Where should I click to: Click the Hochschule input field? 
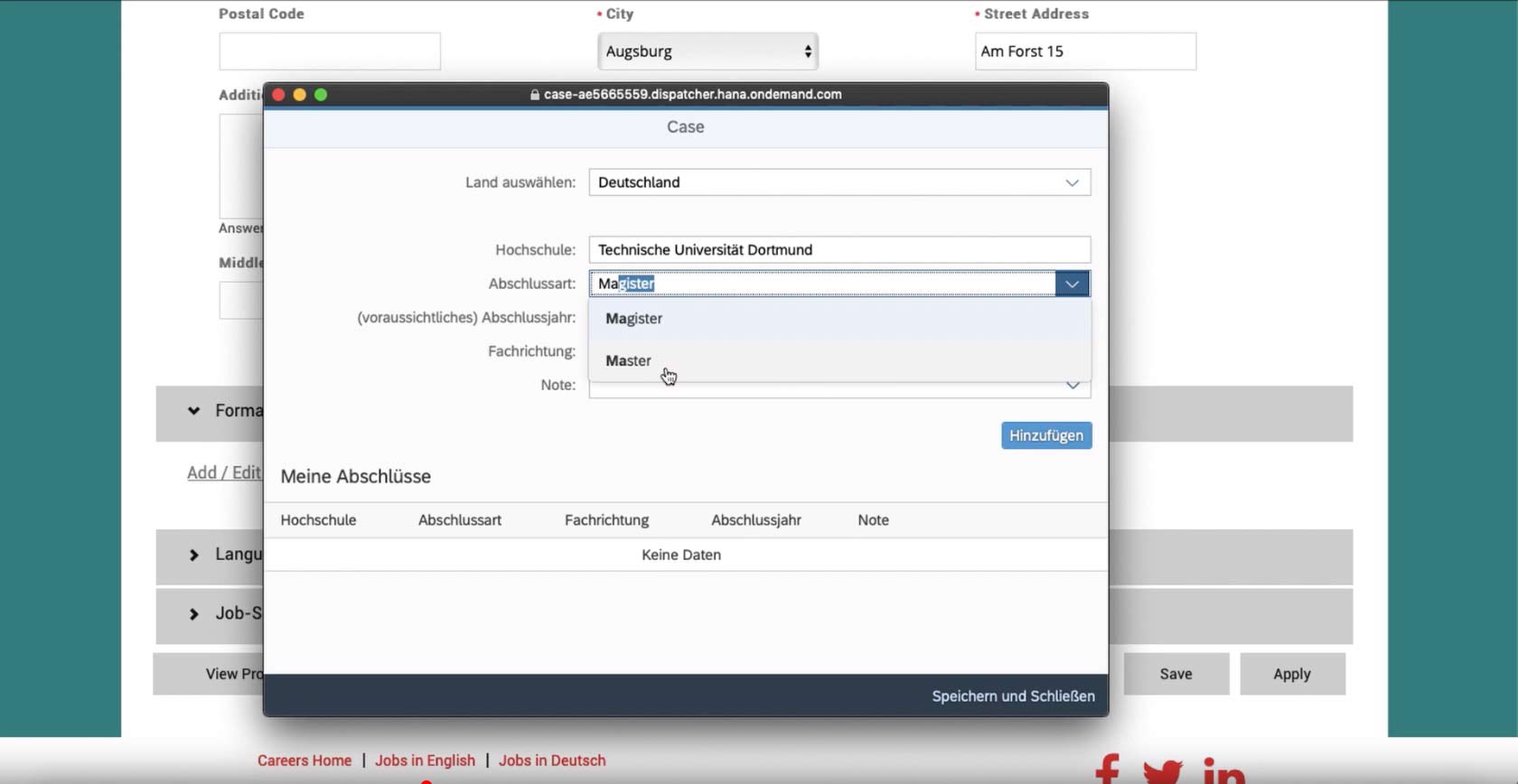pyautogui.click(x=839, y=249)
